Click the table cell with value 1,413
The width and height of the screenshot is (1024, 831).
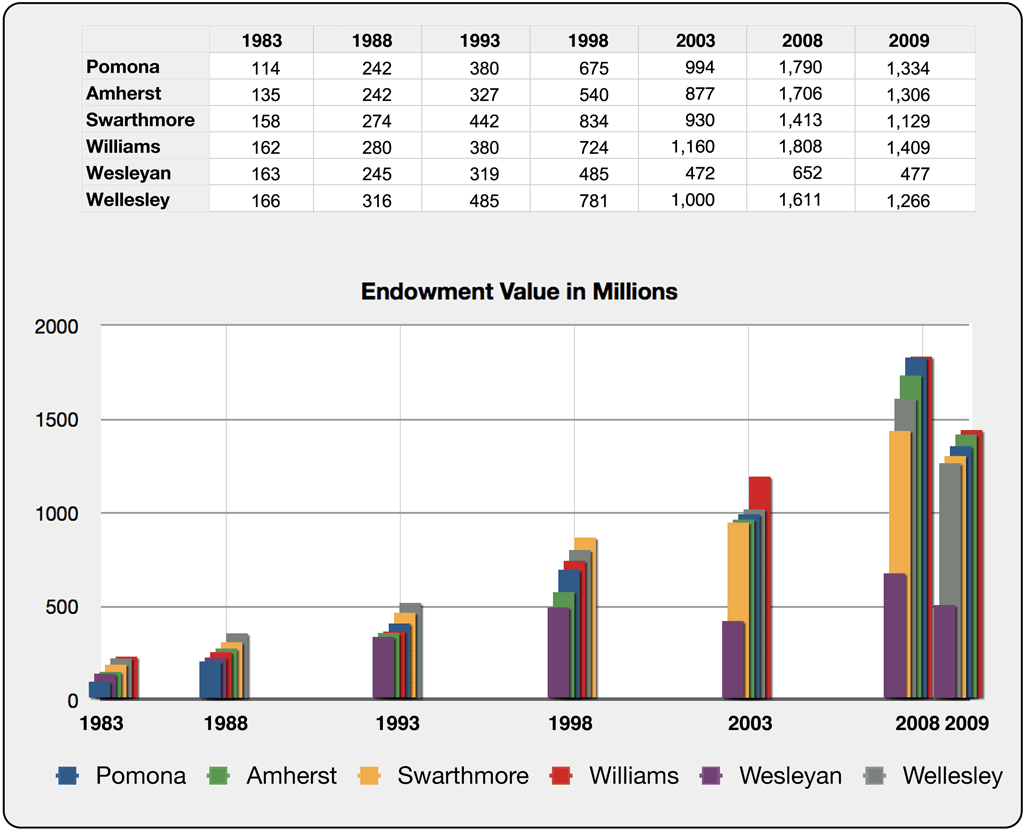[x=801, y=120]
